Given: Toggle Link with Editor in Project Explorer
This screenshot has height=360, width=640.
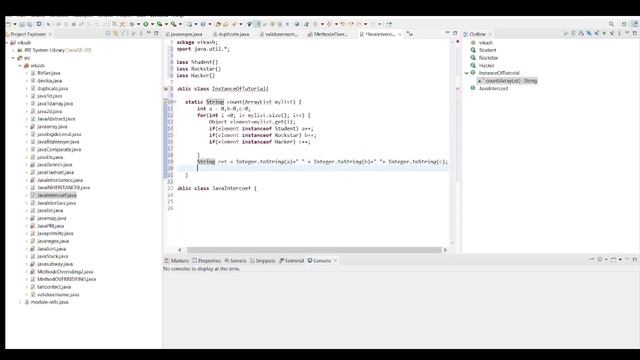Looking at the screenshot, I should pyautogui.click(x=116, y=33).
